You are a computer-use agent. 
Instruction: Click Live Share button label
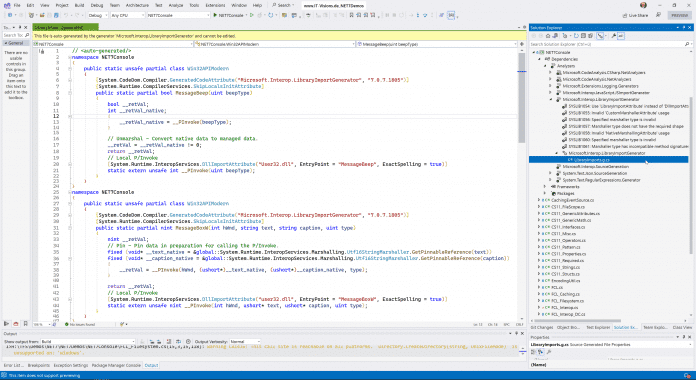pyautogui.click(x=638, y=15)
